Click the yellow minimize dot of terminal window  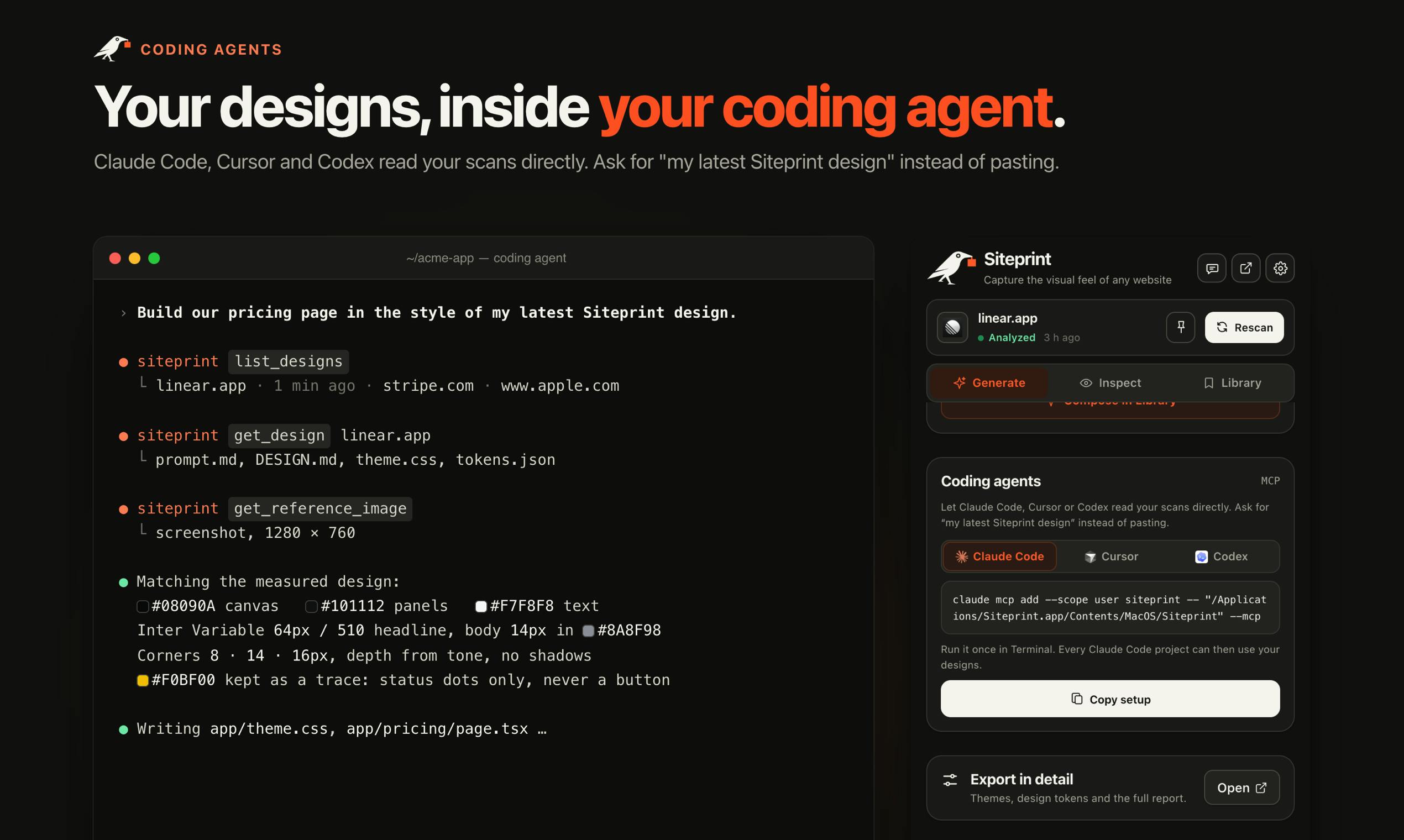134,258
